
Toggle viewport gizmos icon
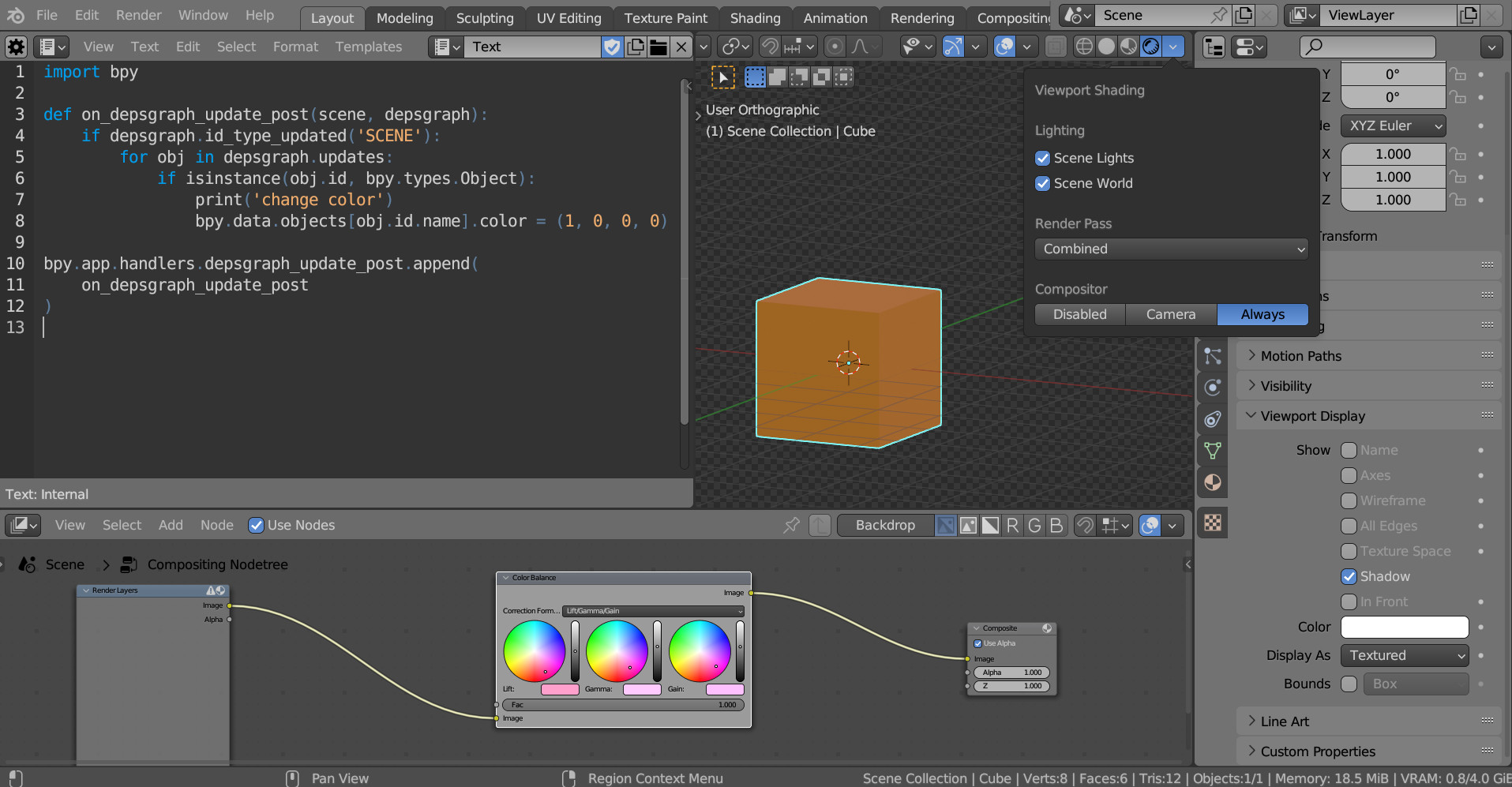(x=953, y=47)
